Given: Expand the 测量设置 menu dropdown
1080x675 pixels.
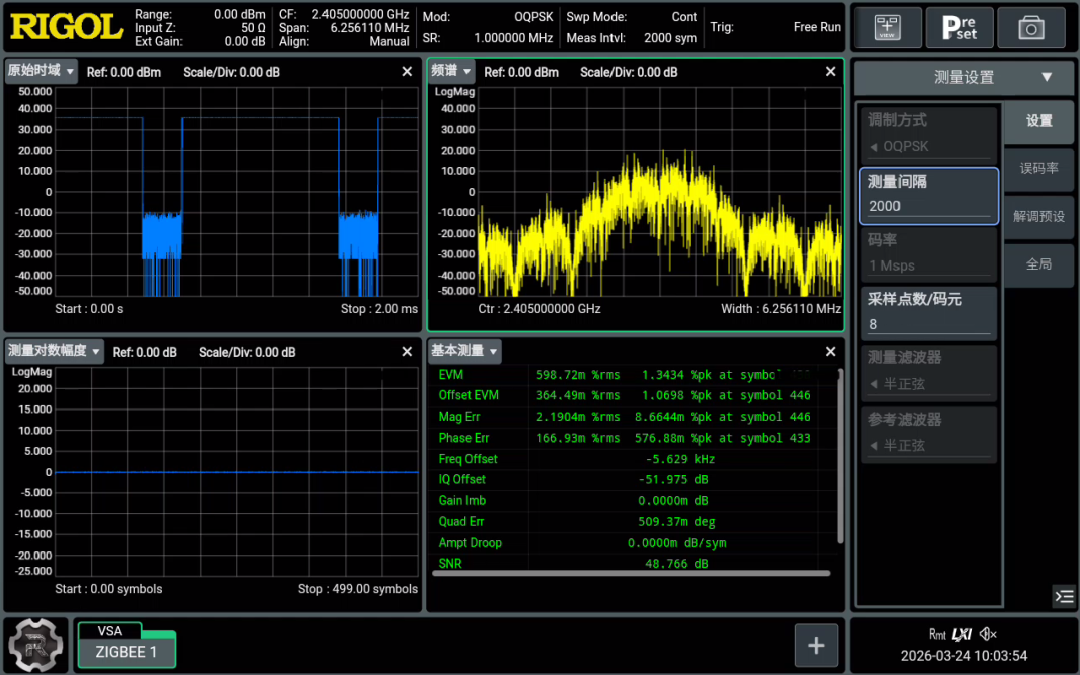Looking at the screenshot, I should [964, 77].
